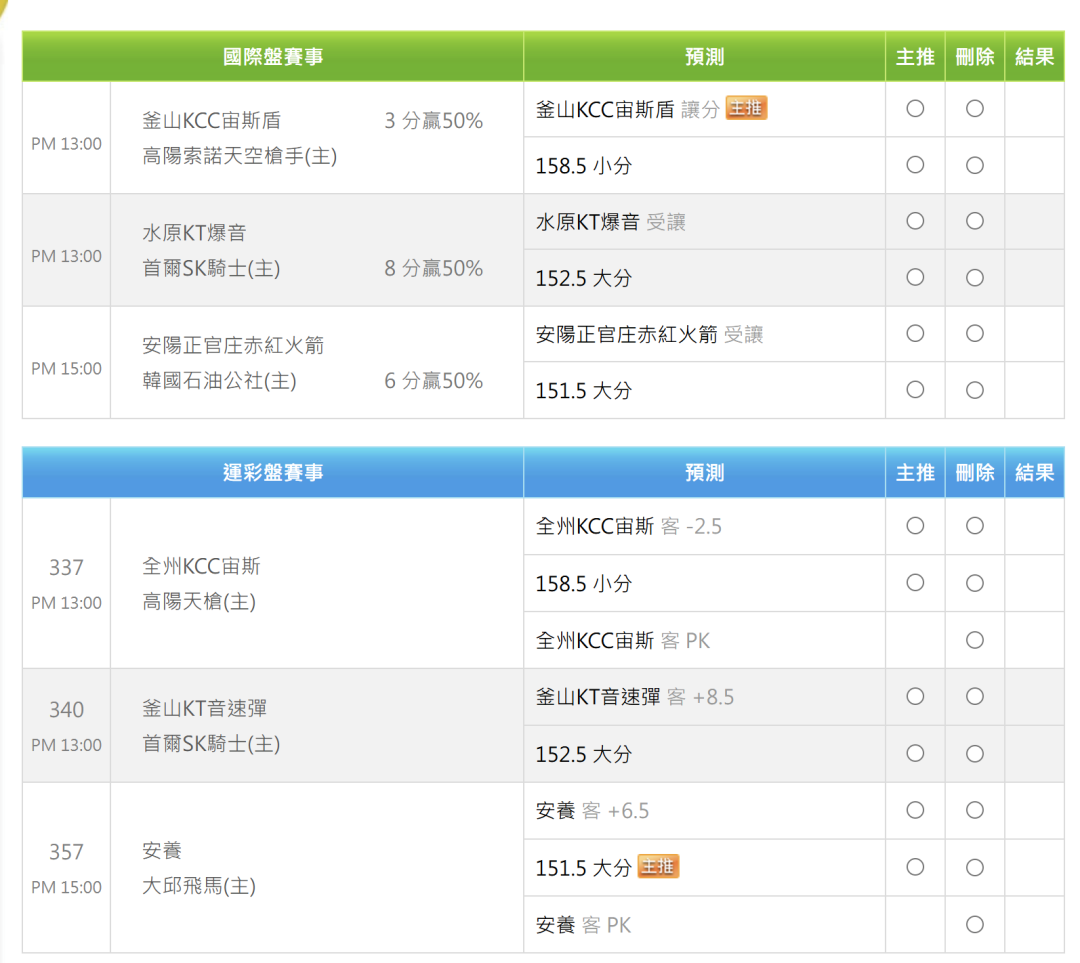Click team name 全州KCC宙斯 in matches column
Image resolution: width=1080 pixels, height=963 pixels.
(201, 566)
